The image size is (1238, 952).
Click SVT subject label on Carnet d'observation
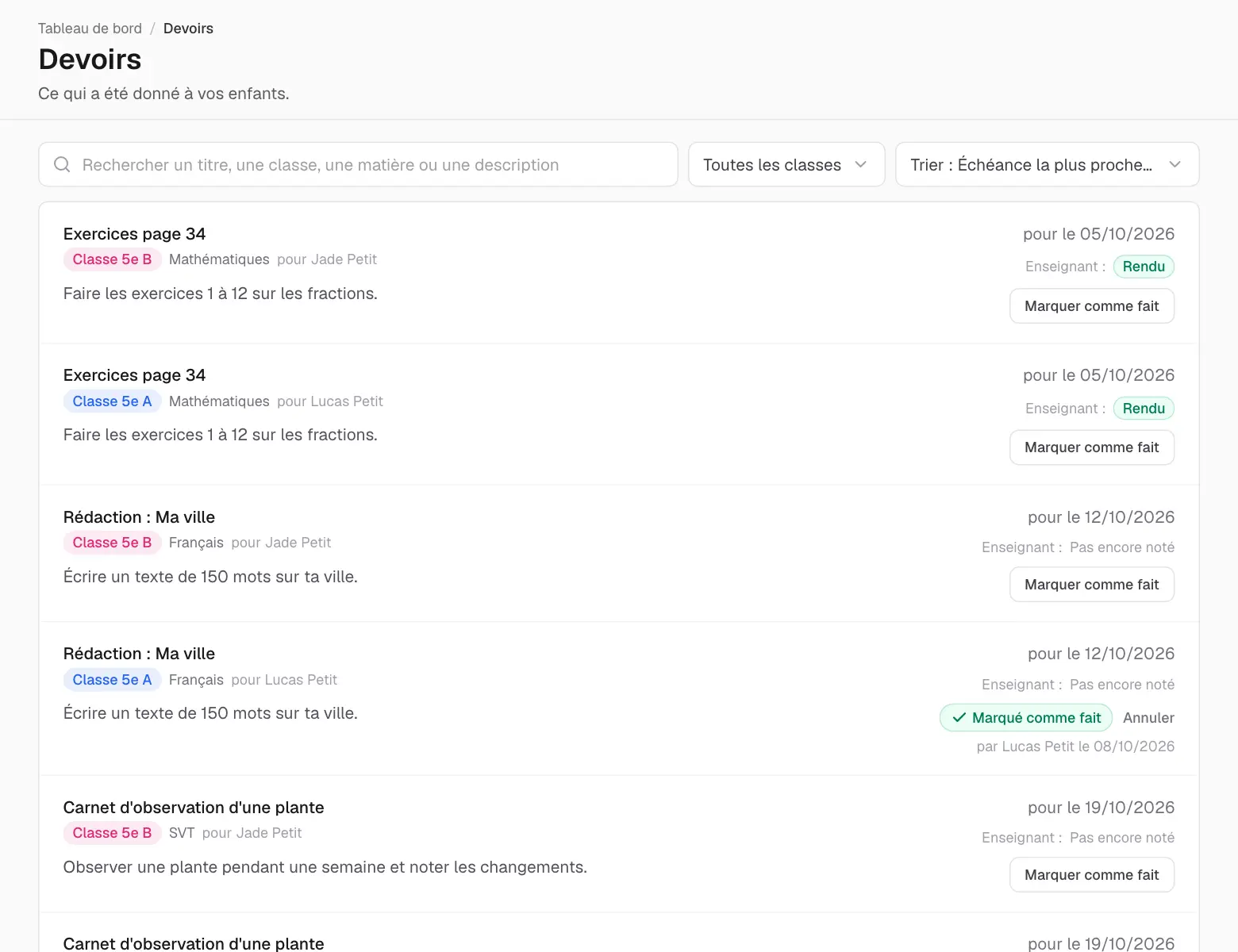tap(182, 833)
